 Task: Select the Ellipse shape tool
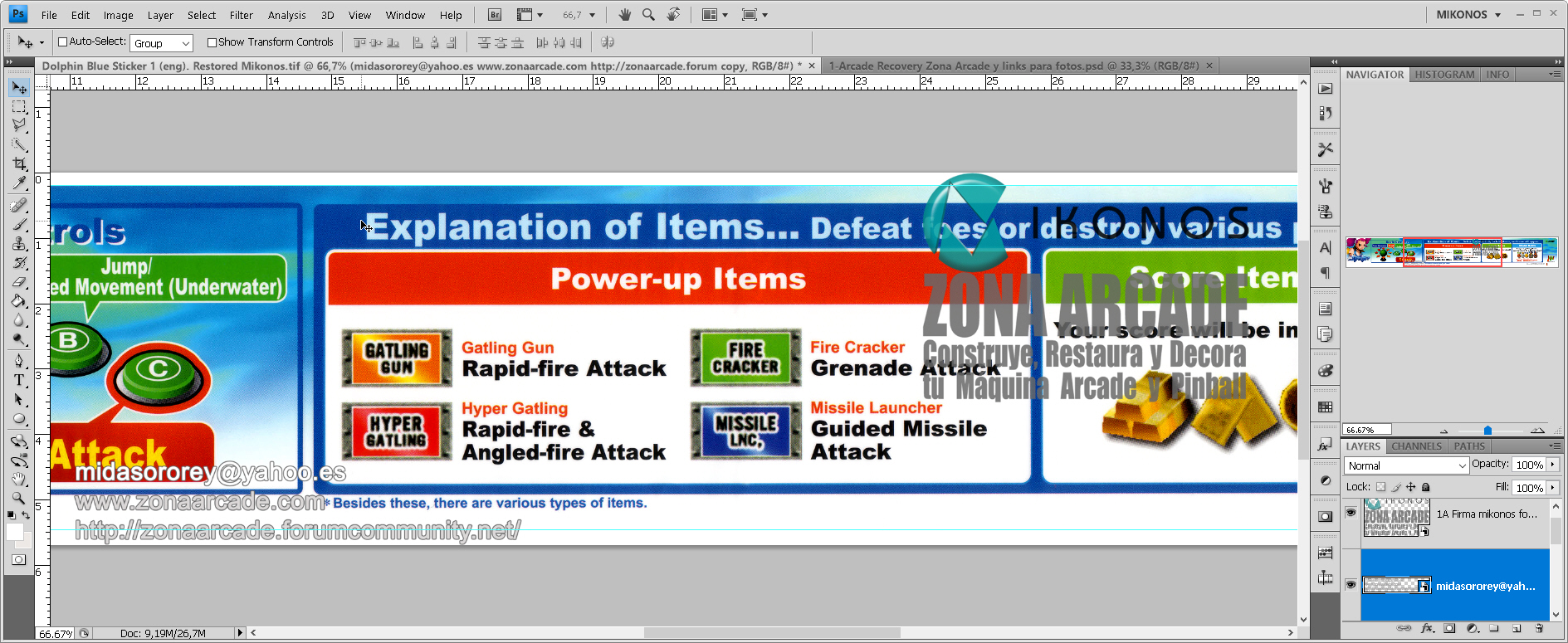[19, 418]
